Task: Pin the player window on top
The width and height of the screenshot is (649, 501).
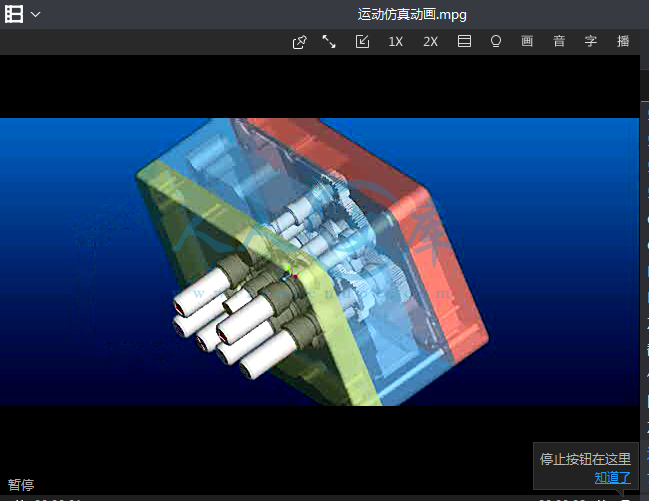Action: [299, 42]
